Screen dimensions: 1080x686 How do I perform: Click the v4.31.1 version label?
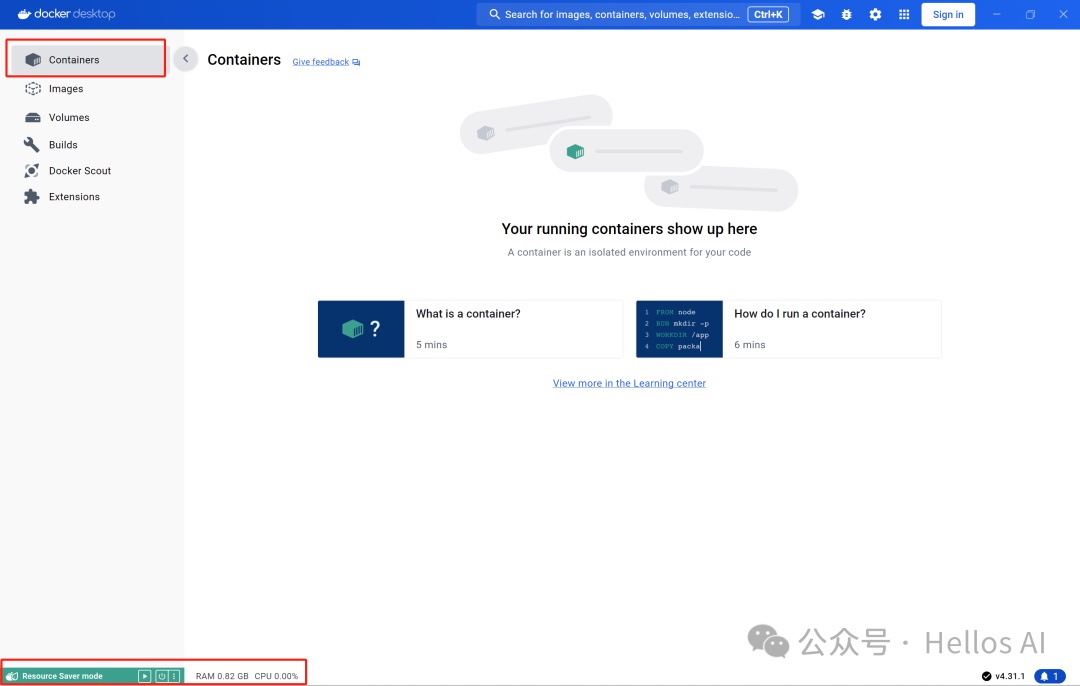tap(1010, 676)
